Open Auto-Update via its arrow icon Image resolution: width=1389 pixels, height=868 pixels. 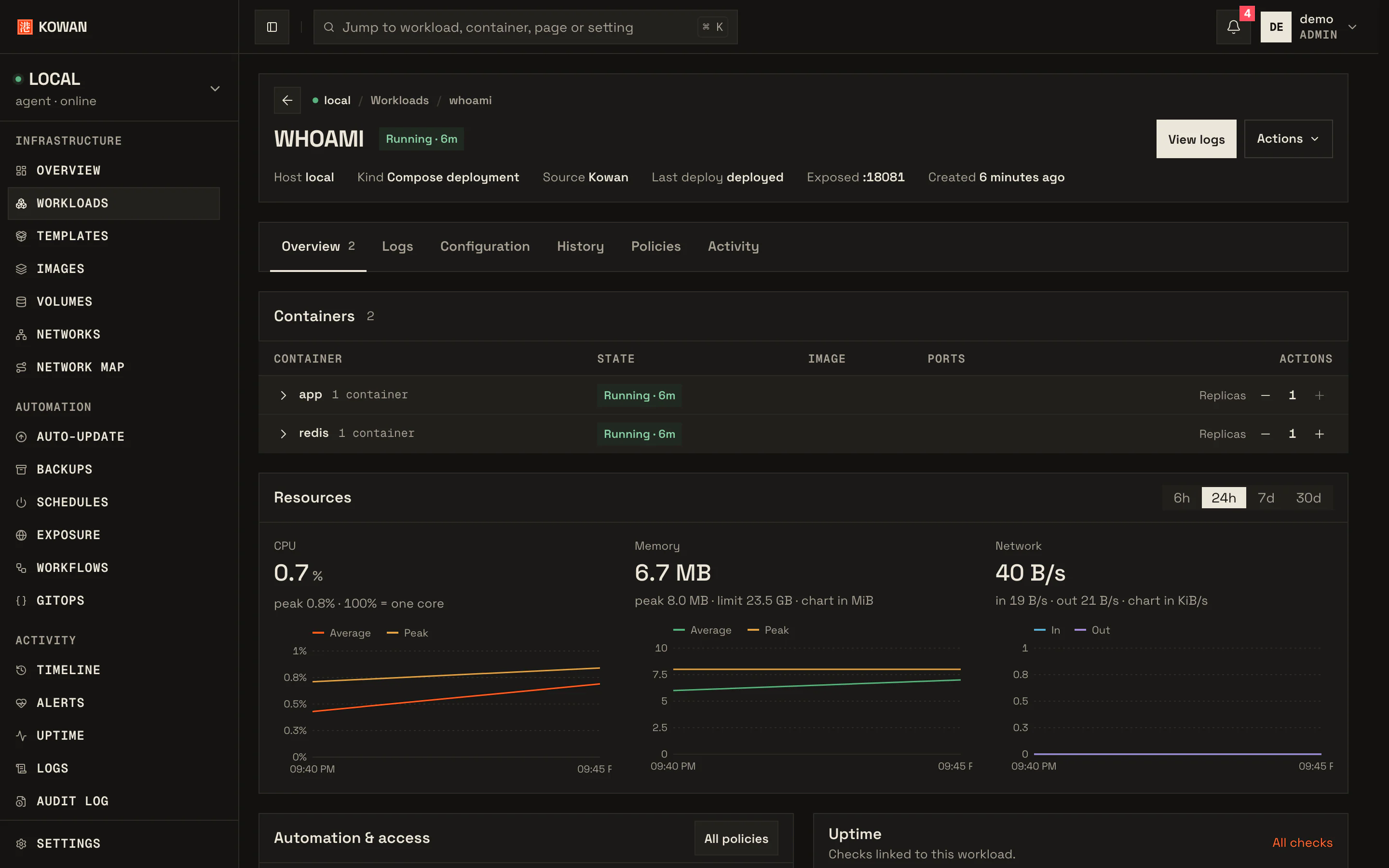pos(21,436)
